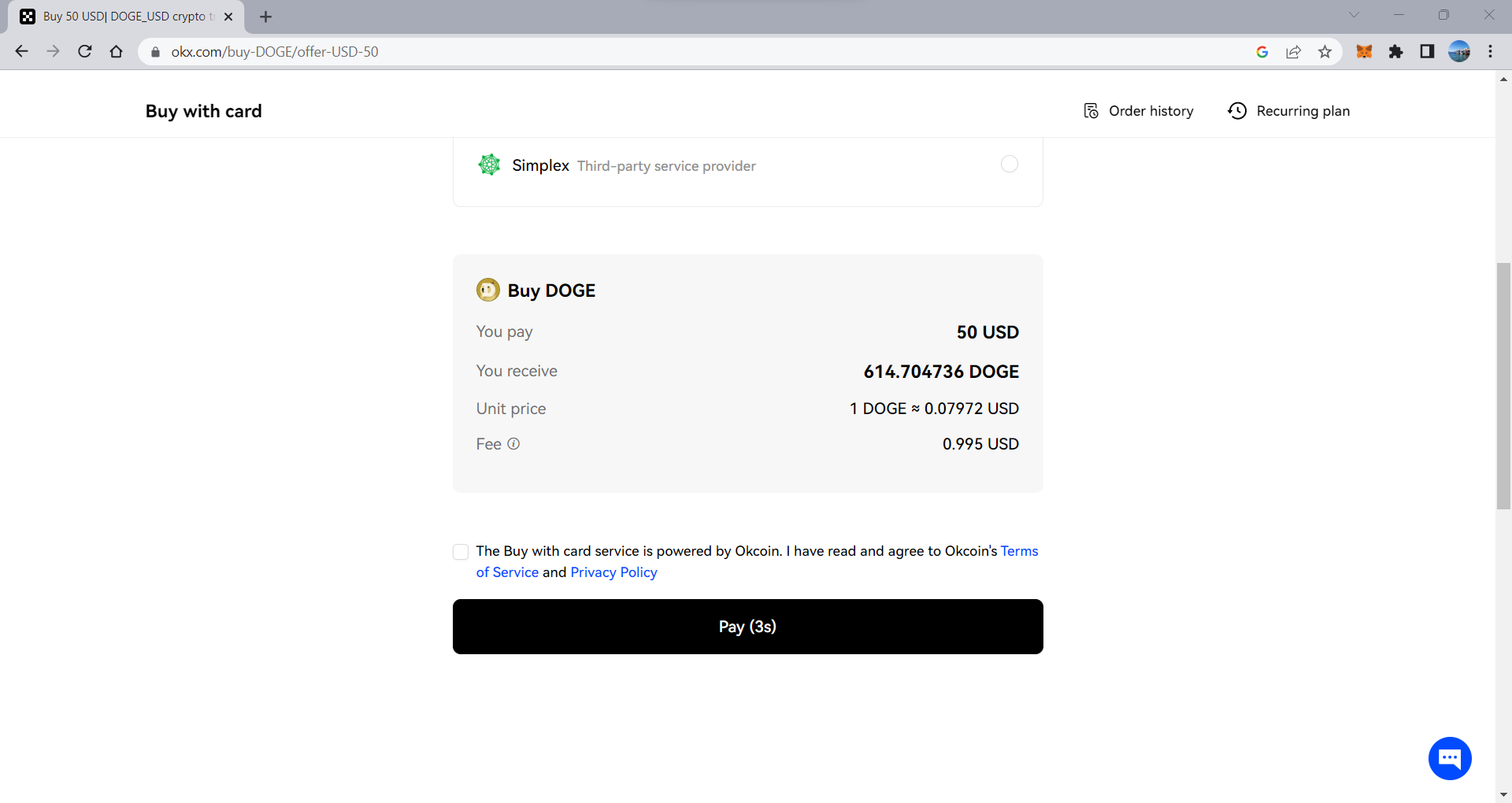The width and height of the screenshot is (1512, 803).
Task: Click the Pay button
Action: click(x=747, y=627)
